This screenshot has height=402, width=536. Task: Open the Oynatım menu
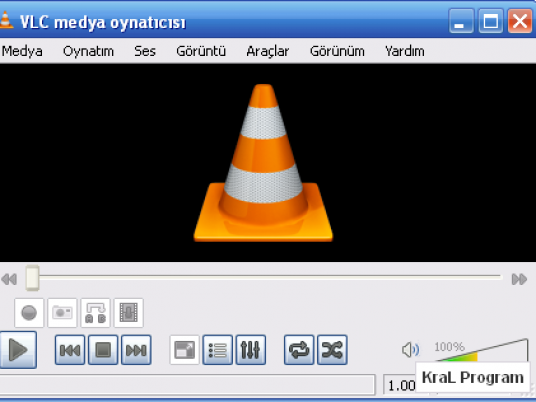click(x=88, y=51)
